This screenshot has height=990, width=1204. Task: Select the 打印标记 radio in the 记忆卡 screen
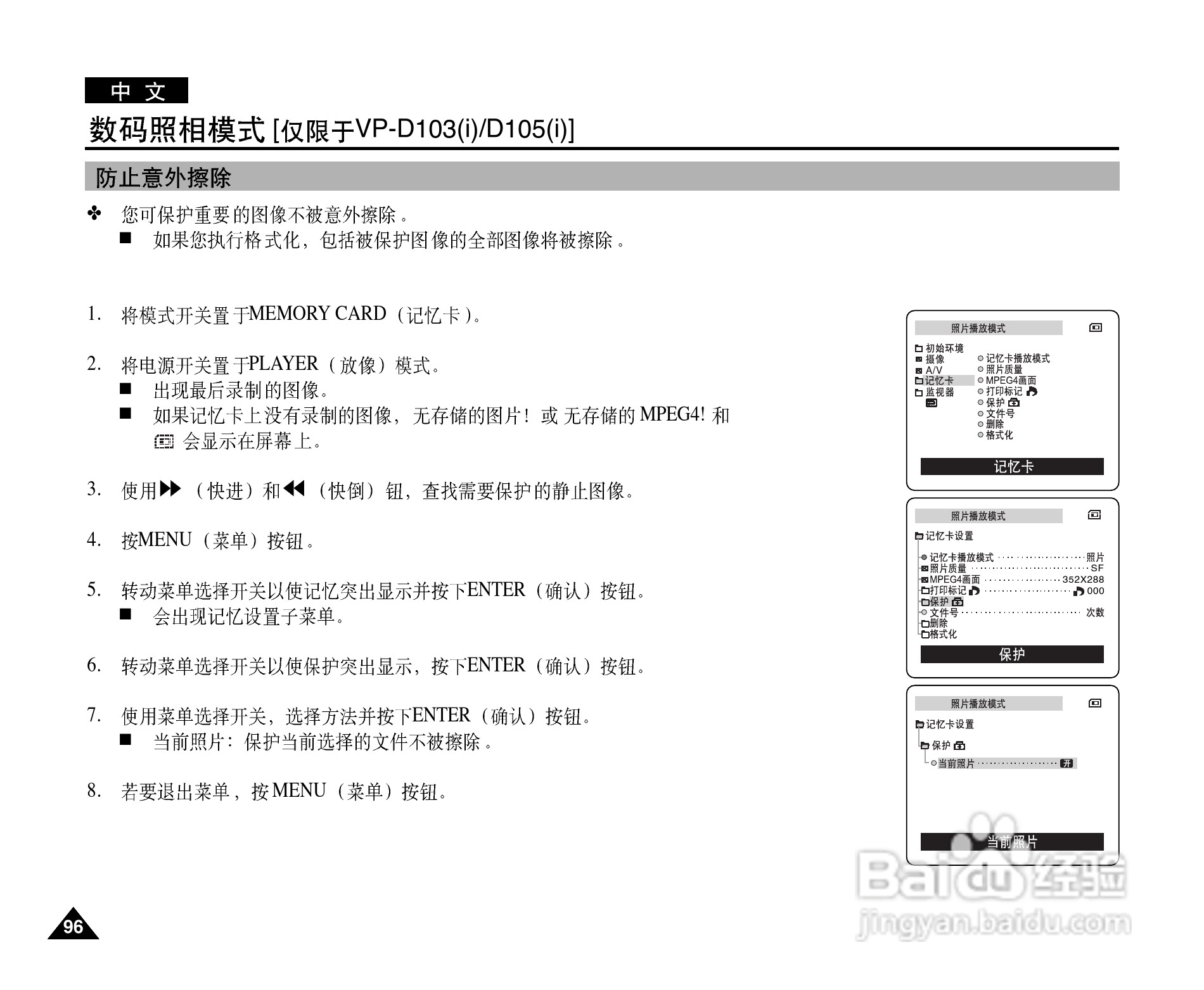pyautogui.click(x=981, y=391)
